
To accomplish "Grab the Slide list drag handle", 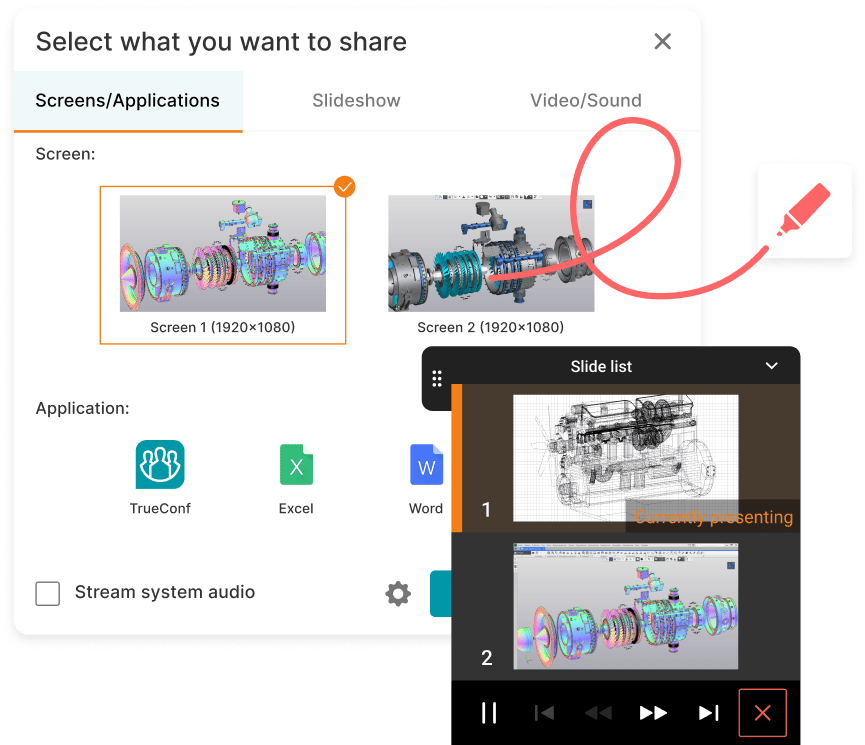I will pyautogui.click(x=436, y=378).
